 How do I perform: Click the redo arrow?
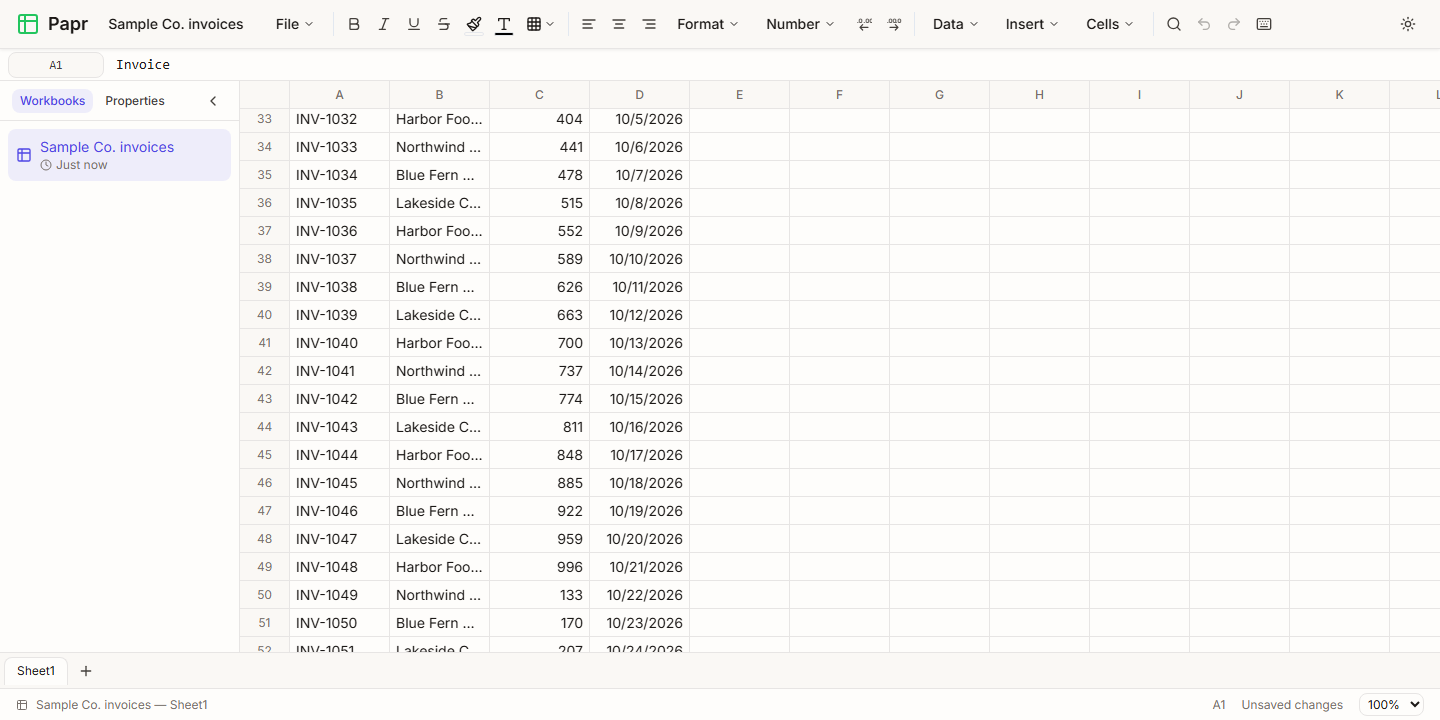click(x=1234, y=24)
